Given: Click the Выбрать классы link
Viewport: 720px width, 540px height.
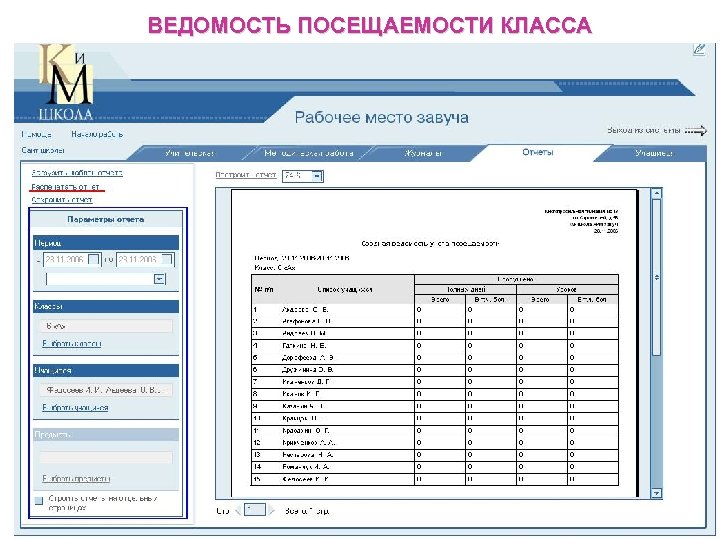Looking at the screenshot, I should click(x=72, y=343).
